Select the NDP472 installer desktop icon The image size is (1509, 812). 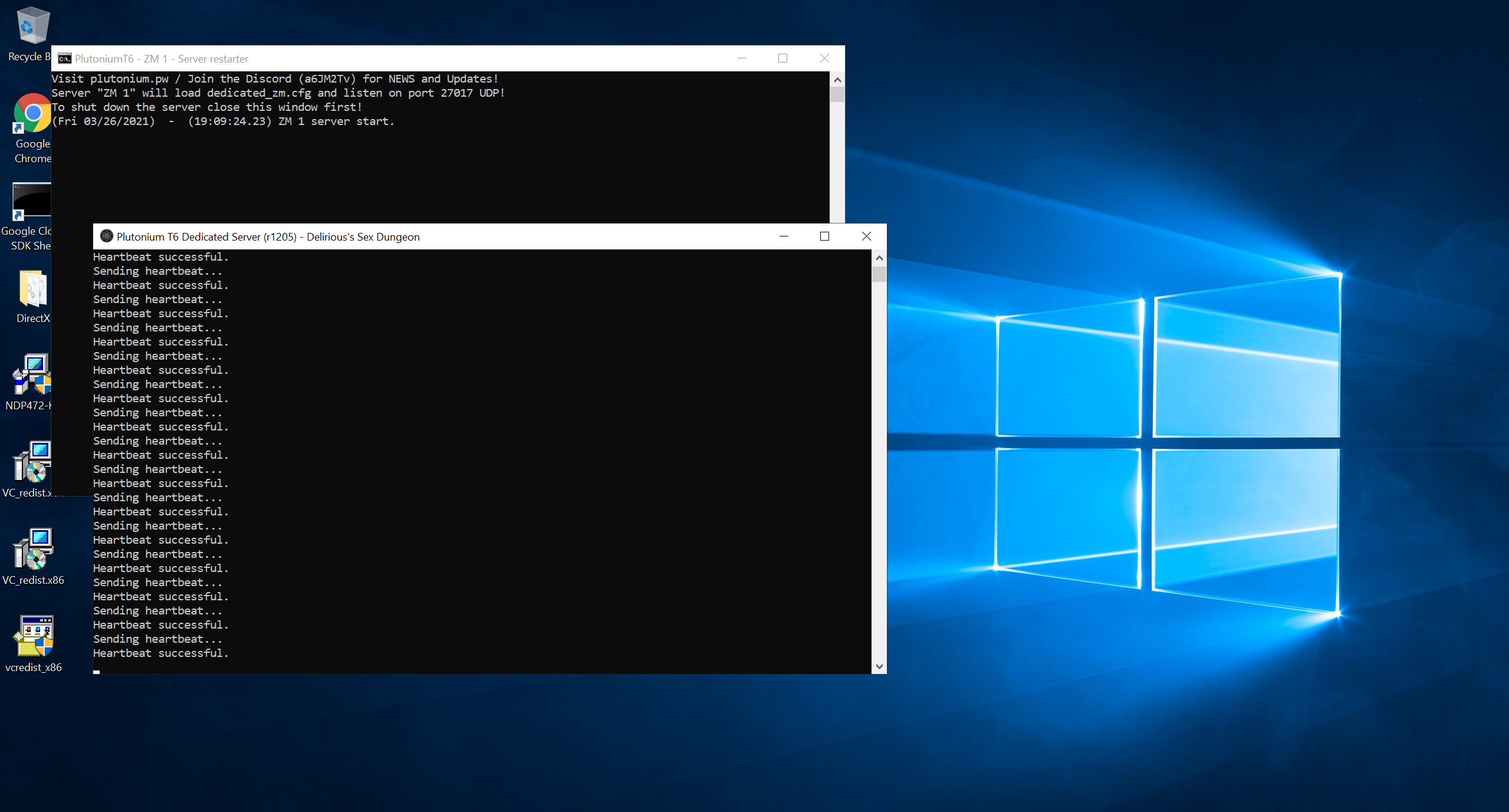pyautogui.click(x=29, y=382)
